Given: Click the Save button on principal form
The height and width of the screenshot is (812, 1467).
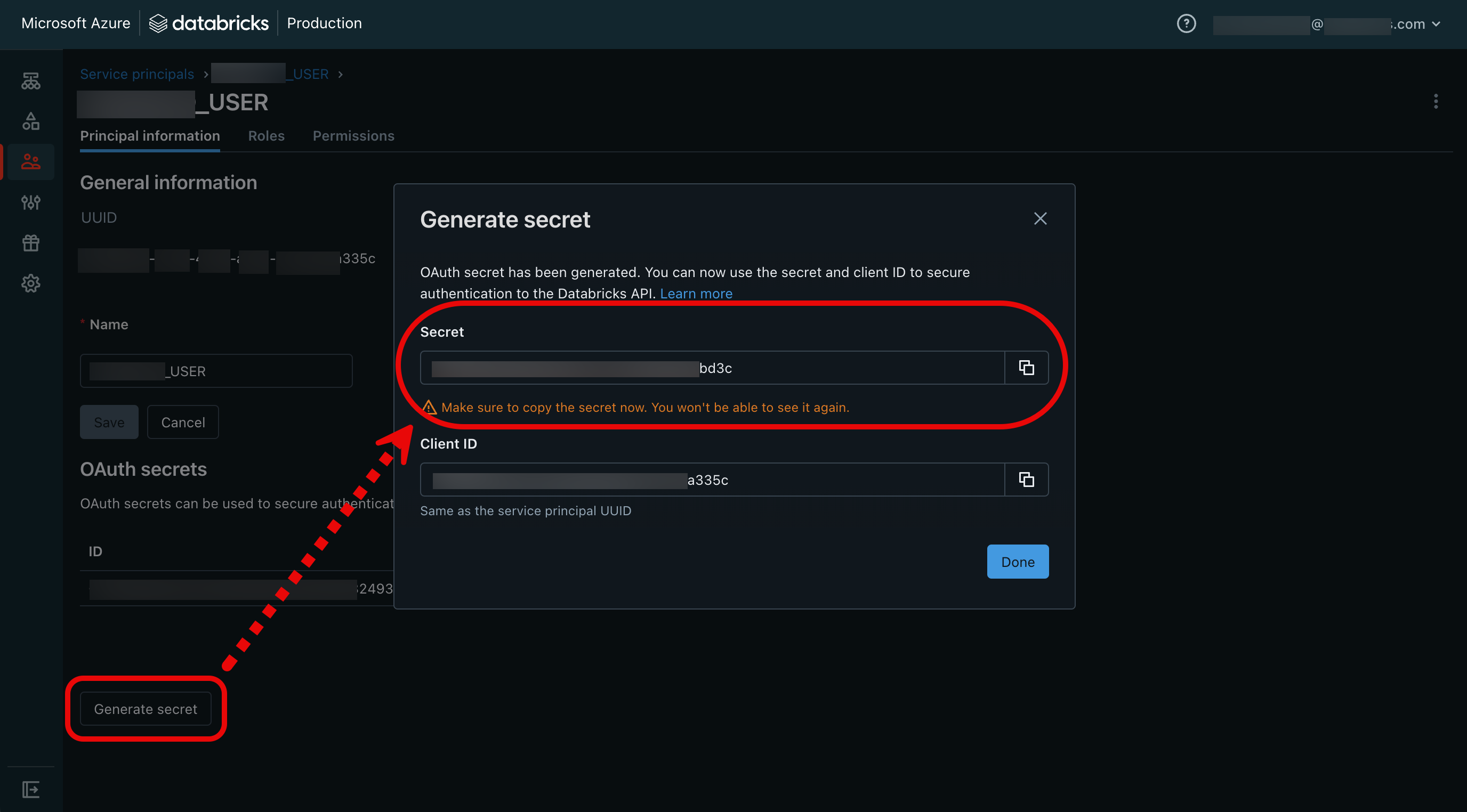Looking at the screenshot, I should click(109, 421).
